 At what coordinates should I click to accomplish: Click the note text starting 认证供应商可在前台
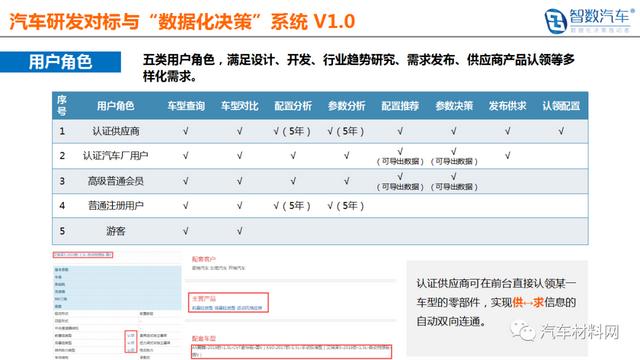pos(496,302)
